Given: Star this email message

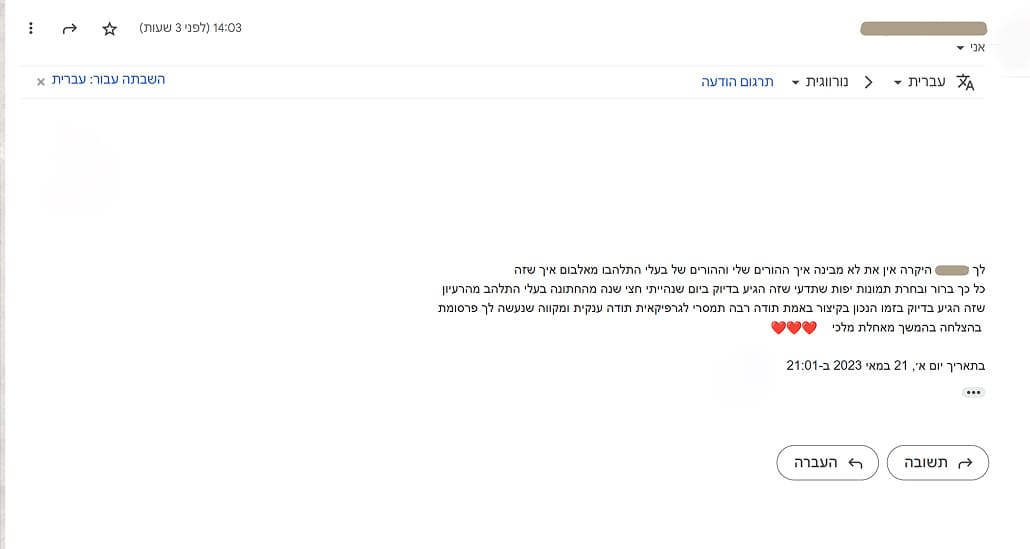Looking at the screenshot, I should coord(109,28).
